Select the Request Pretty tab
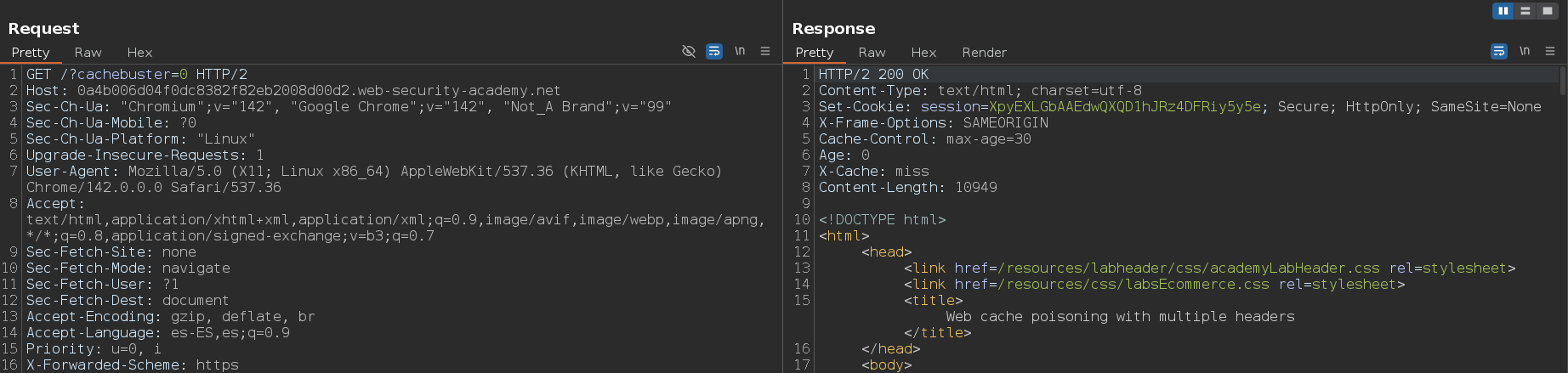This screenshot has height=373, width=1568. 31,53
